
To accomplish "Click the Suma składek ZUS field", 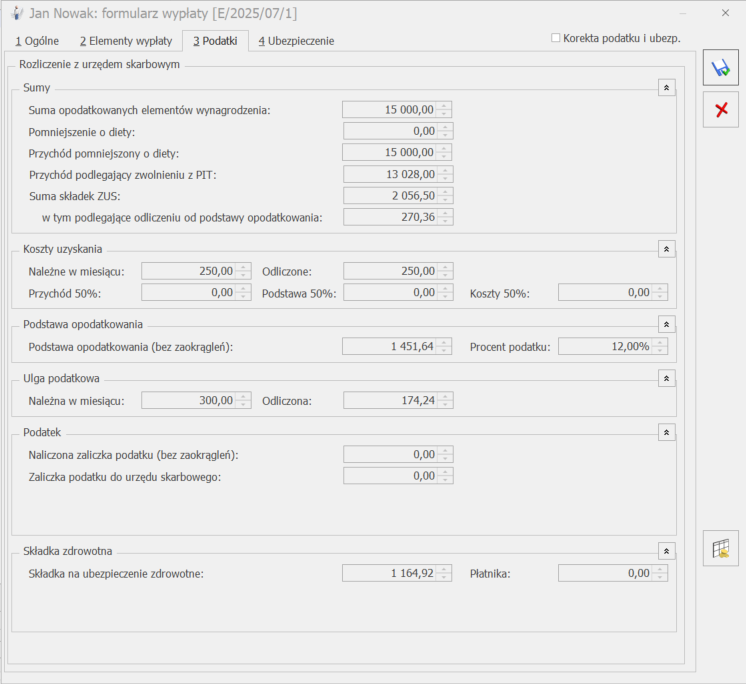I will tap(398, 196).
